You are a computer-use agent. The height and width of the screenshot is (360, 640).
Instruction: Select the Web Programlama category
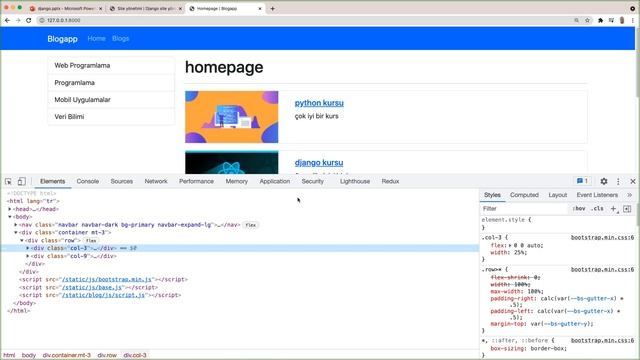tap(111, 65)
